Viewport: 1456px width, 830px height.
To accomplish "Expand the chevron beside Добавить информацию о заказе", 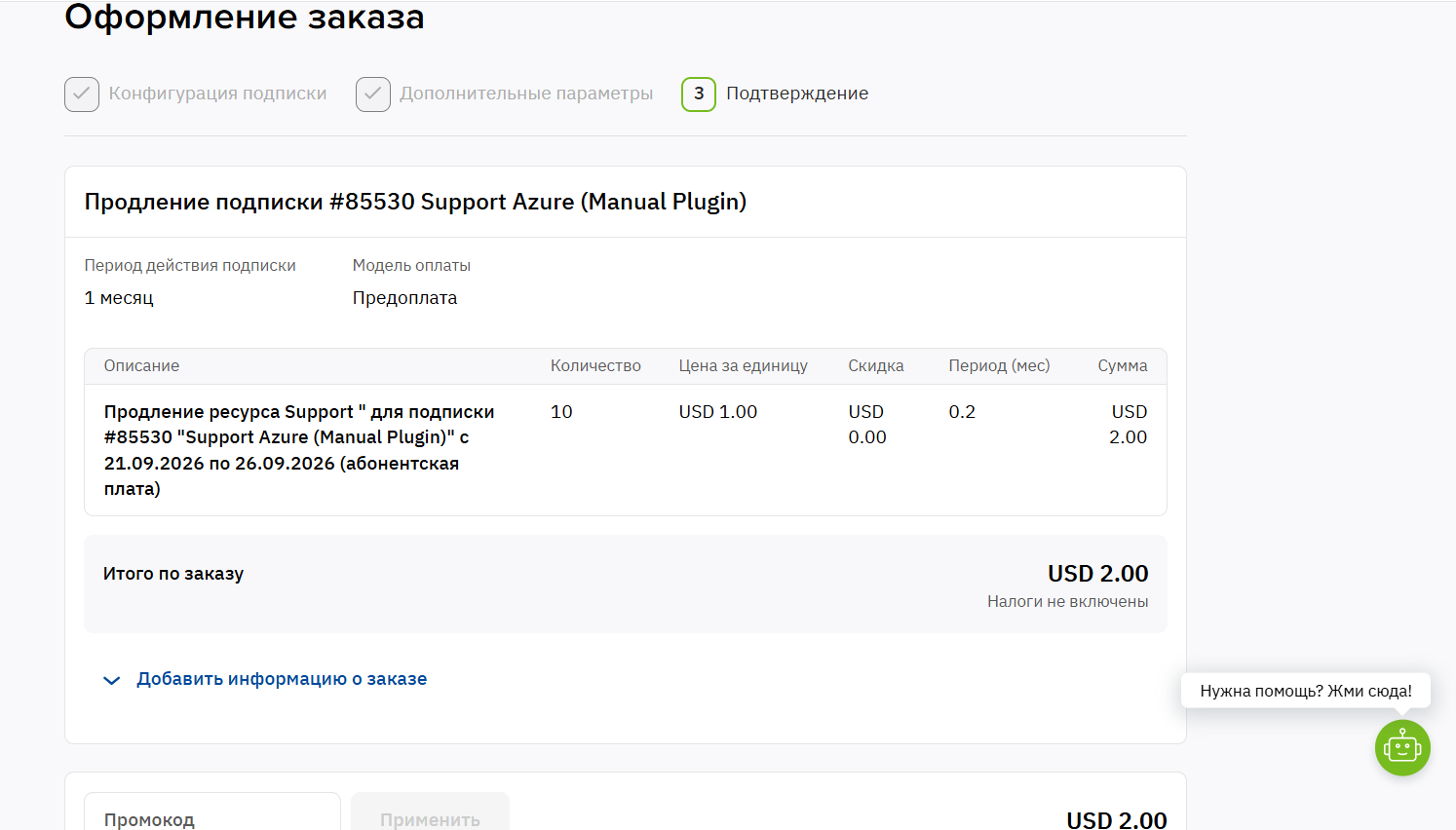I will click(x=112, y=680).
